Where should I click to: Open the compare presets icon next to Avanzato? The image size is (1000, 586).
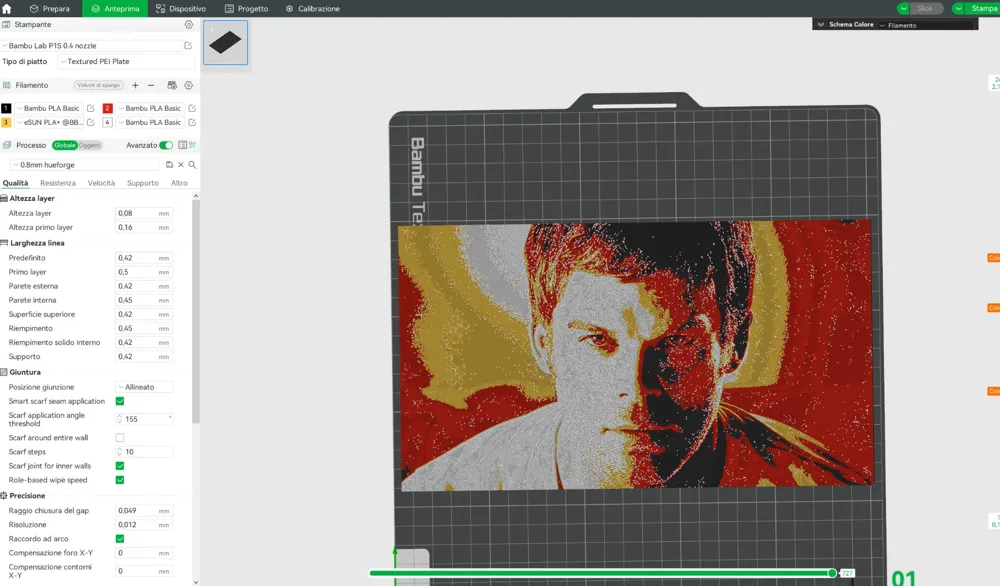coord(193,145)
